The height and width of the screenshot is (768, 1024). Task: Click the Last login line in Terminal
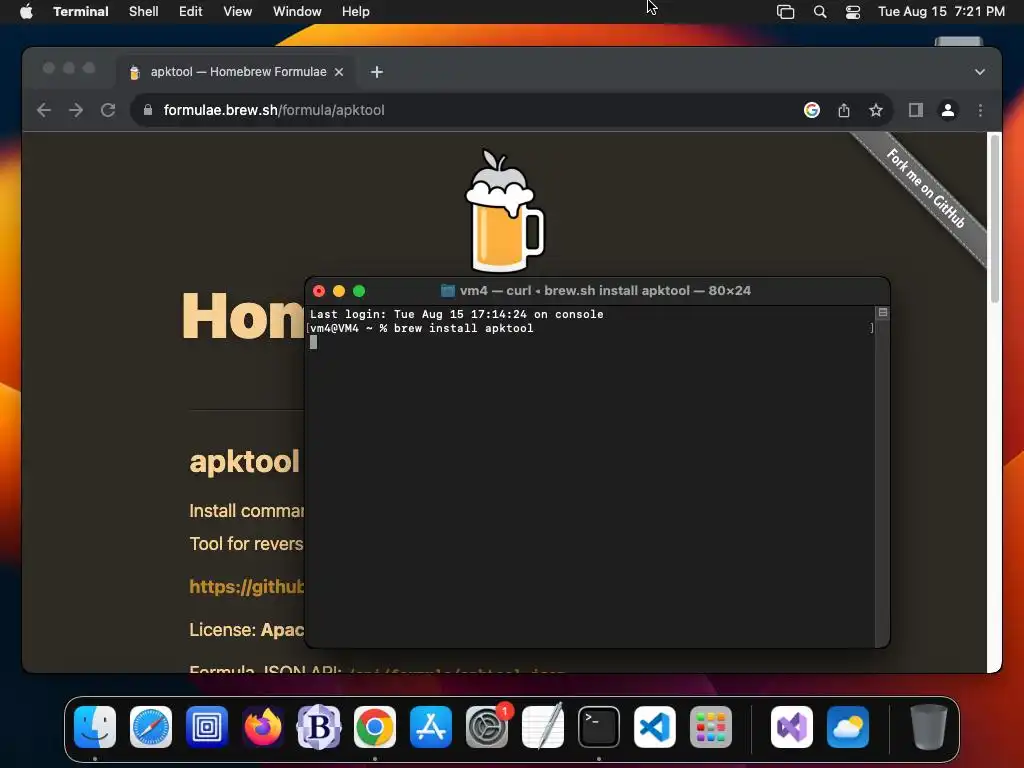click(456, 314)
